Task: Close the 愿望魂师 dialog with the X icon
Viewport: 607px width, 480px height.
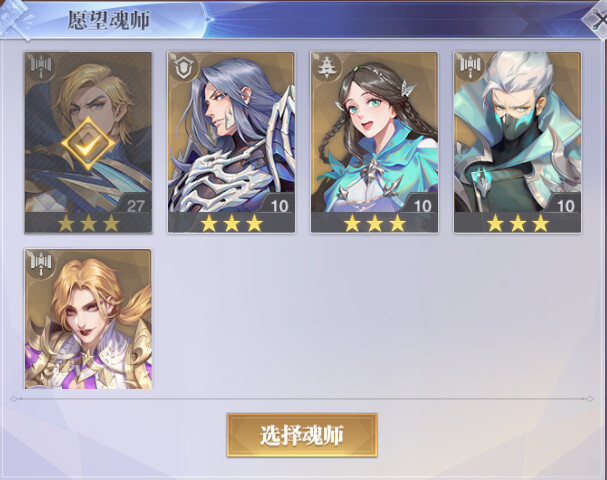Action: click(597, 21)
